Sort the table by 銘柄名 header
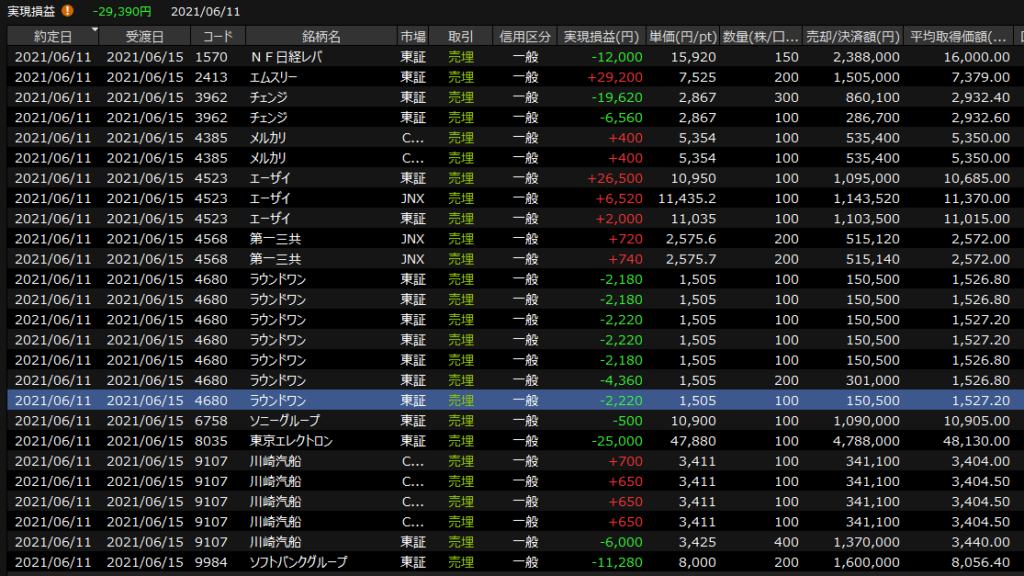1024x576 pixels. click(320, 36)
